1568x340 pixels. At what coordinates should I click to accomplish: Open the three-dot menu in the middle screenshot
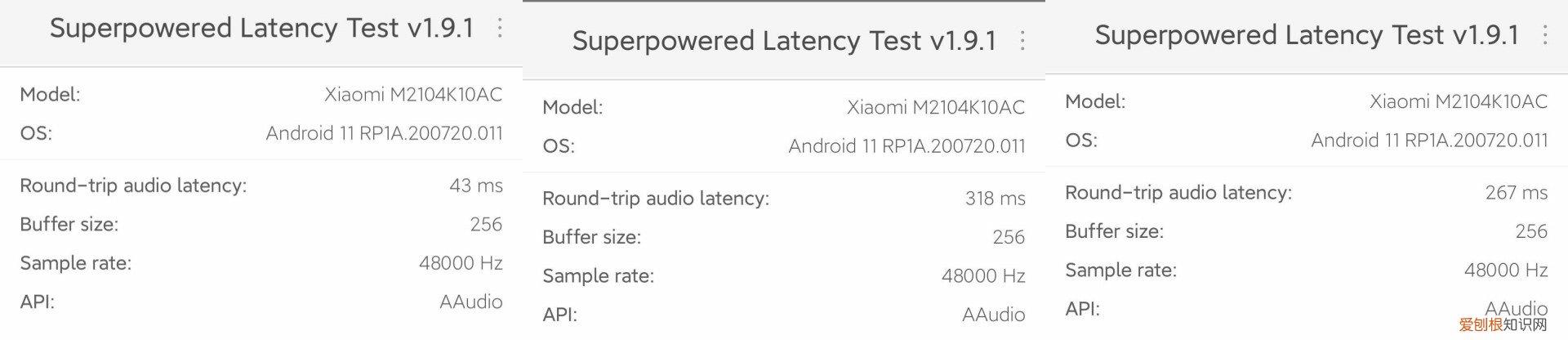pos(1022,41)
